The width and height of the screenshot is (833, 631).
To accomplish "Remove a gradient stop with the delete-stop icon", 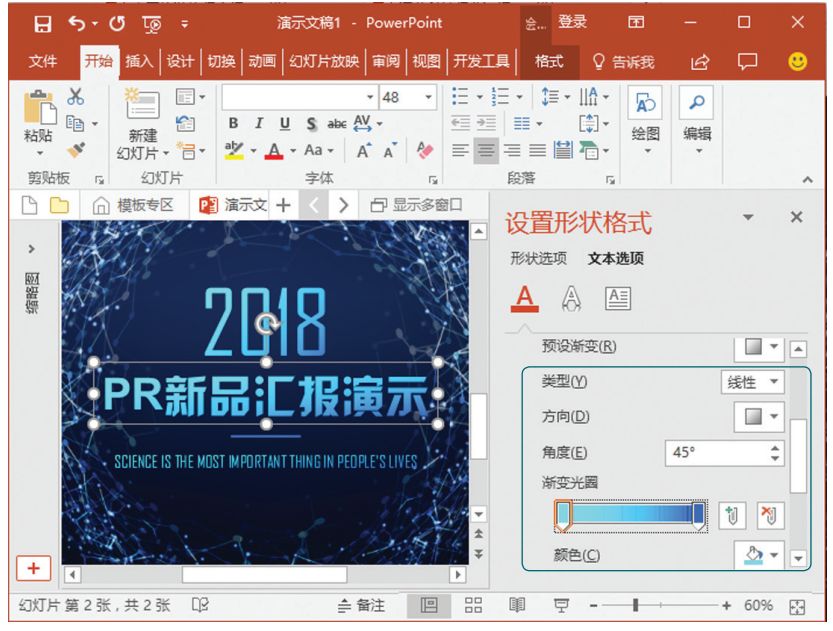I will tap(772, 515).
